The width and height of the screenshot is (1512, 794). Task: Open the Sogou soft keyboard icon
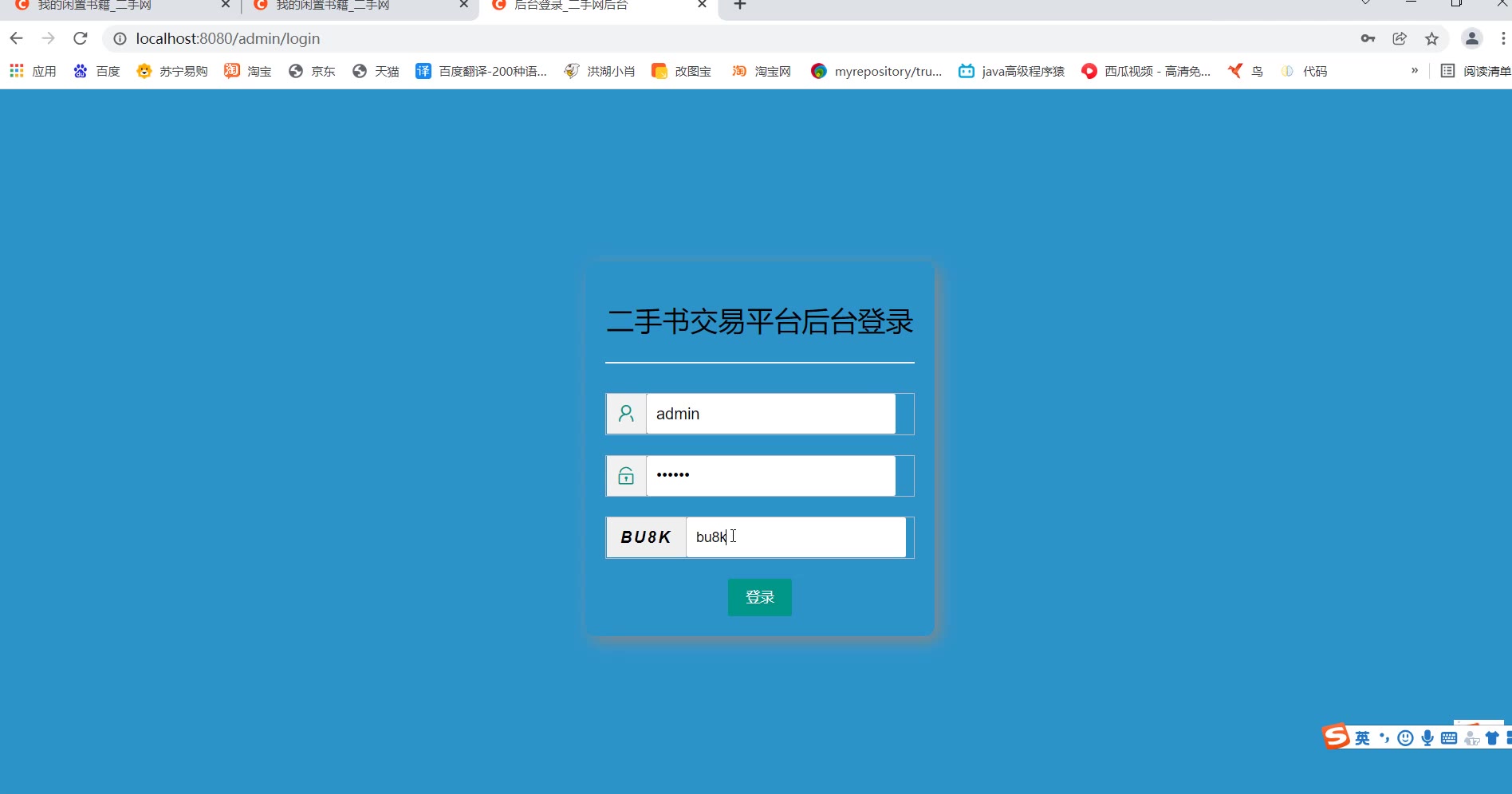(1449, 738)
